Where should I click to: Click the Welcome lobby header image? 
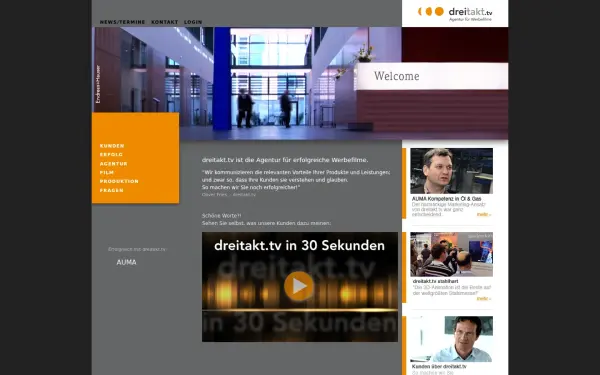tap(300, 83)
